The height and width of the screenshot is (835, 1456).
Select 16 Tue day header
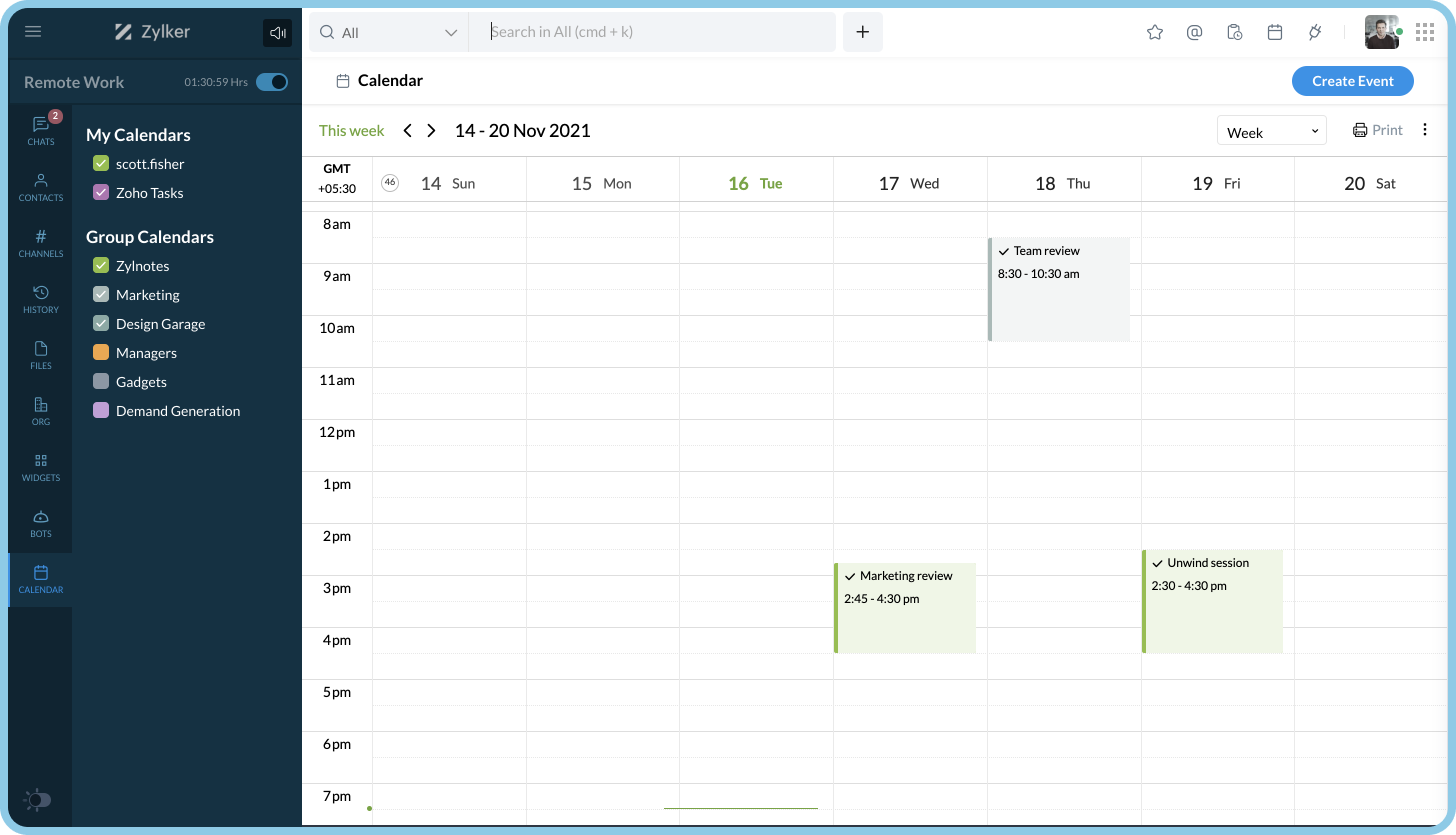coord(756,183)
